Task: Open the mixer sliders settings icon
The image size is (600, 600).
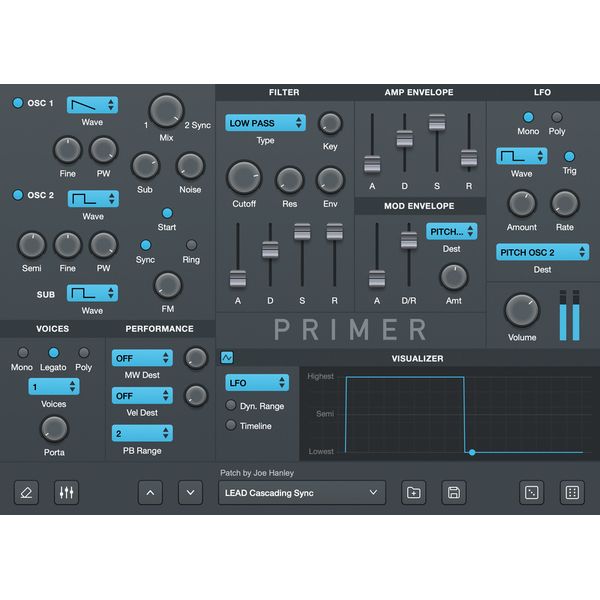Action: click(66, 492)
